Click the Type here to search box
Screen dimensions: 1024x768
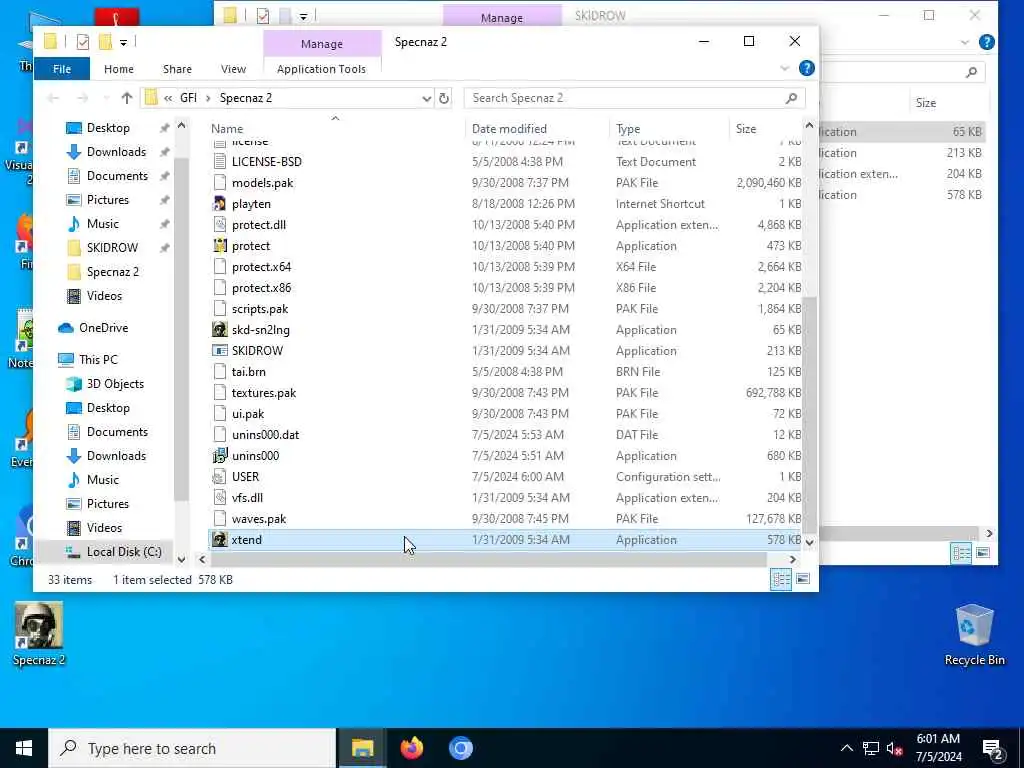[x=193, y=748]
